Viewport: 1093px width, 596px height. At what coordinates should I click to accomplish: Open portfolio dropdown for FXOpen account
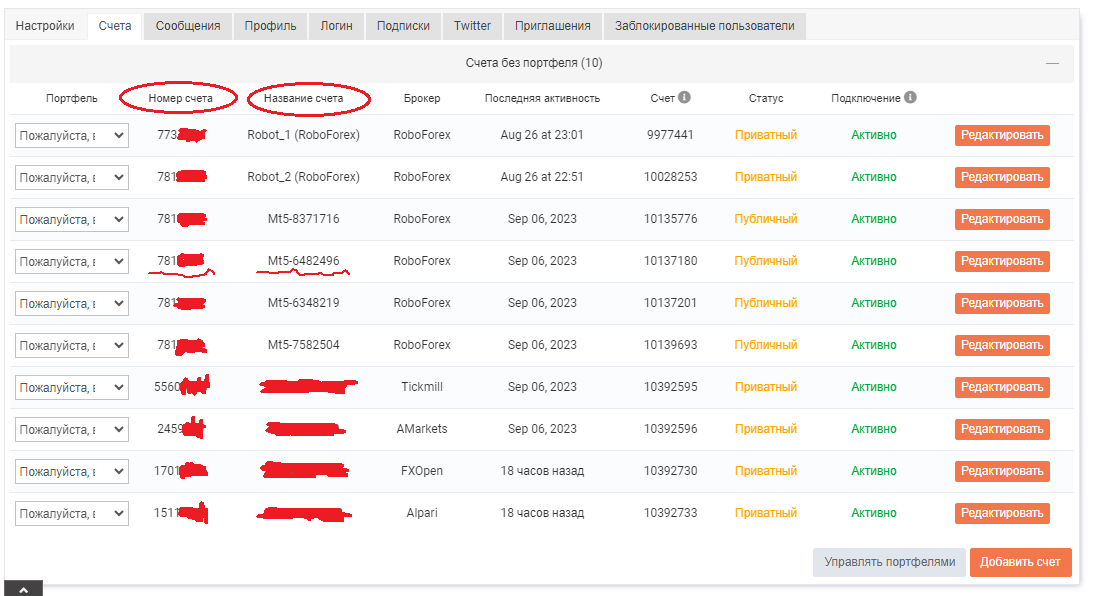[72, 471]
